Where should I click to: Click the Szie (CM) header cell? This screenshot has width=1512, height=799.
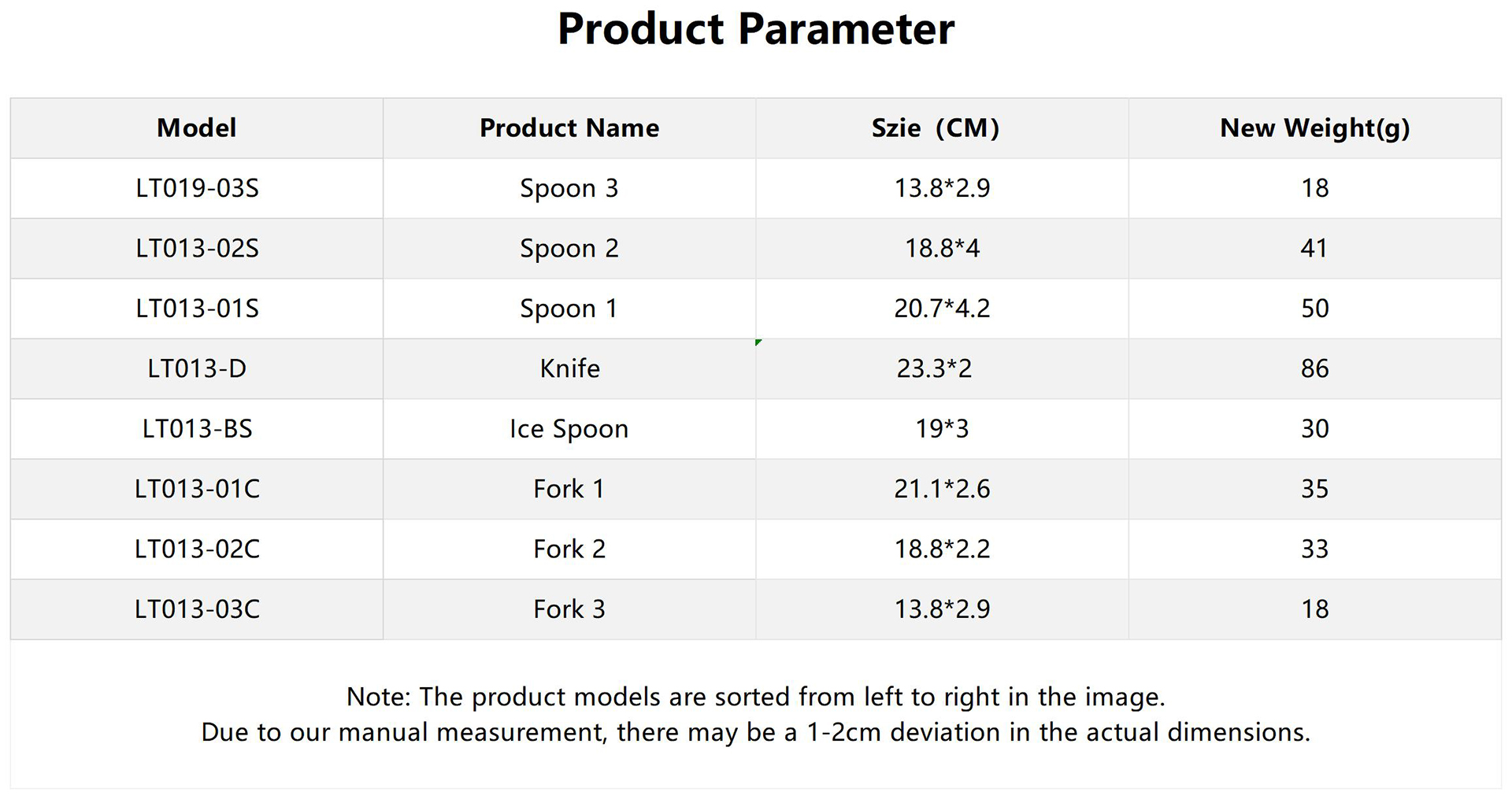click(942, 128)
